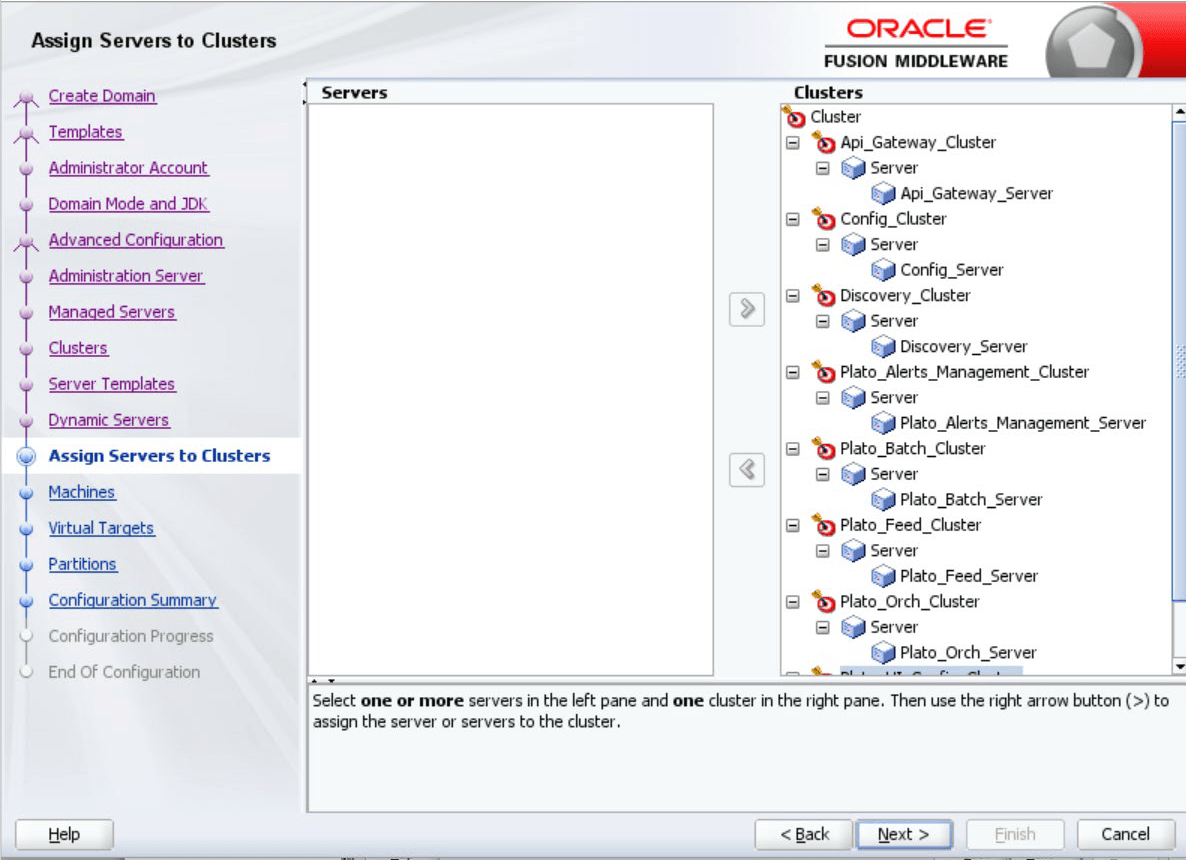The height and width of the screenshot is (860, 1186).
Task: Click the right arrow assign button
Action: coord(747,309)
